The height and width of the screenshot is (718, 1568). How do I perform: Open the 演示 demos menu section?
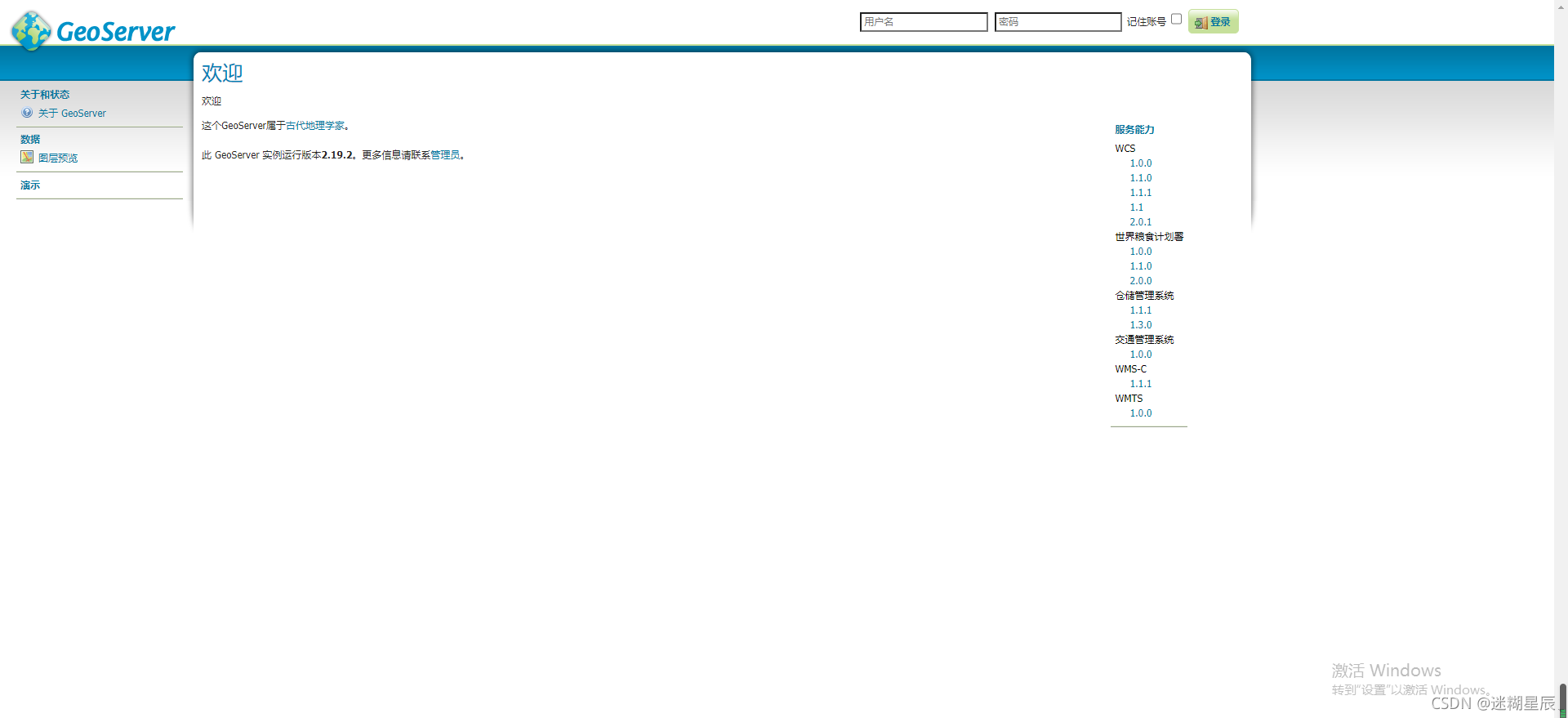(x=30, y=185)
